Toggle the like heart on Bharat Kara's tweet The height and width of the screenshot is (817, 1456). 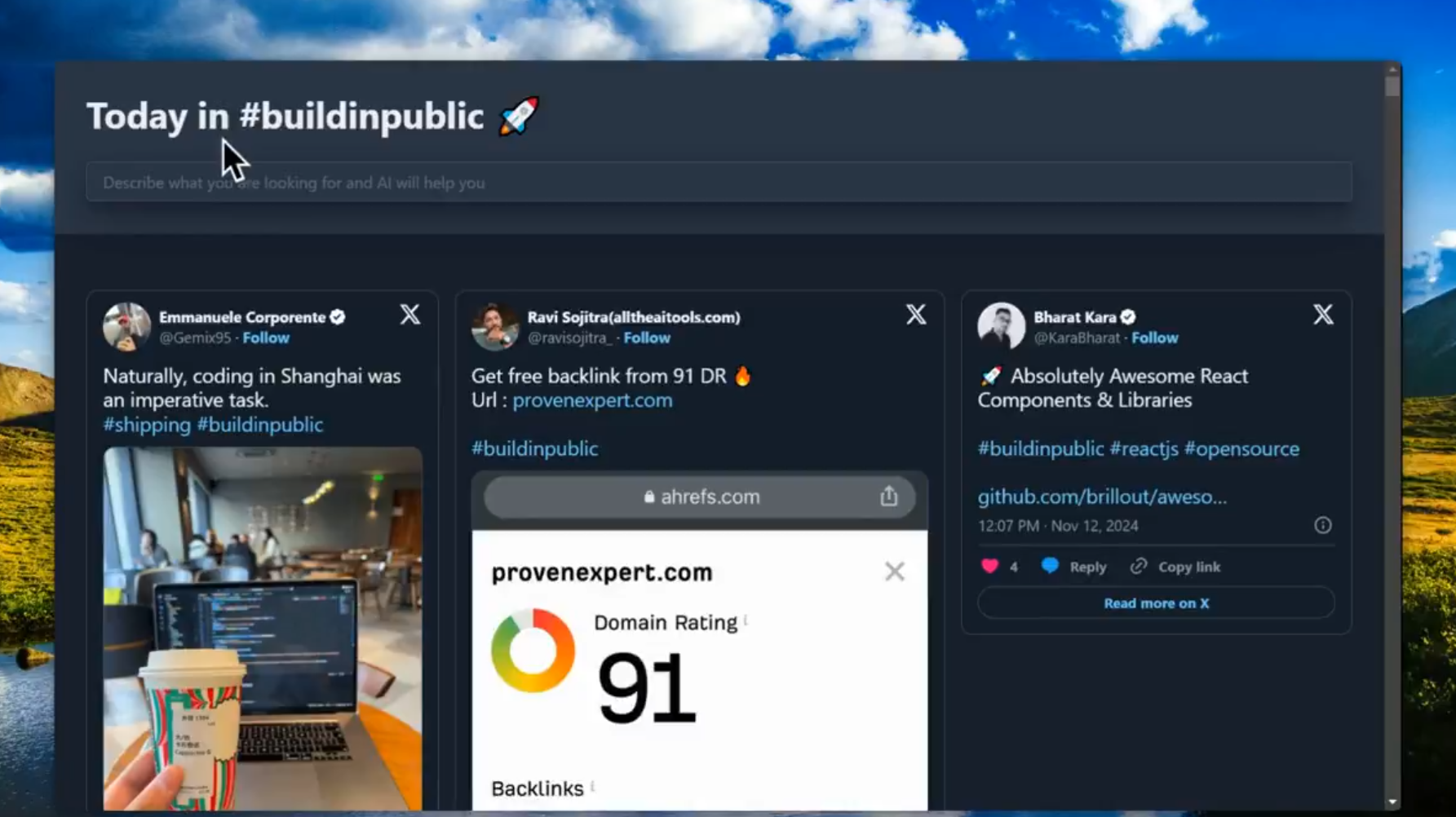coord(990,566)
